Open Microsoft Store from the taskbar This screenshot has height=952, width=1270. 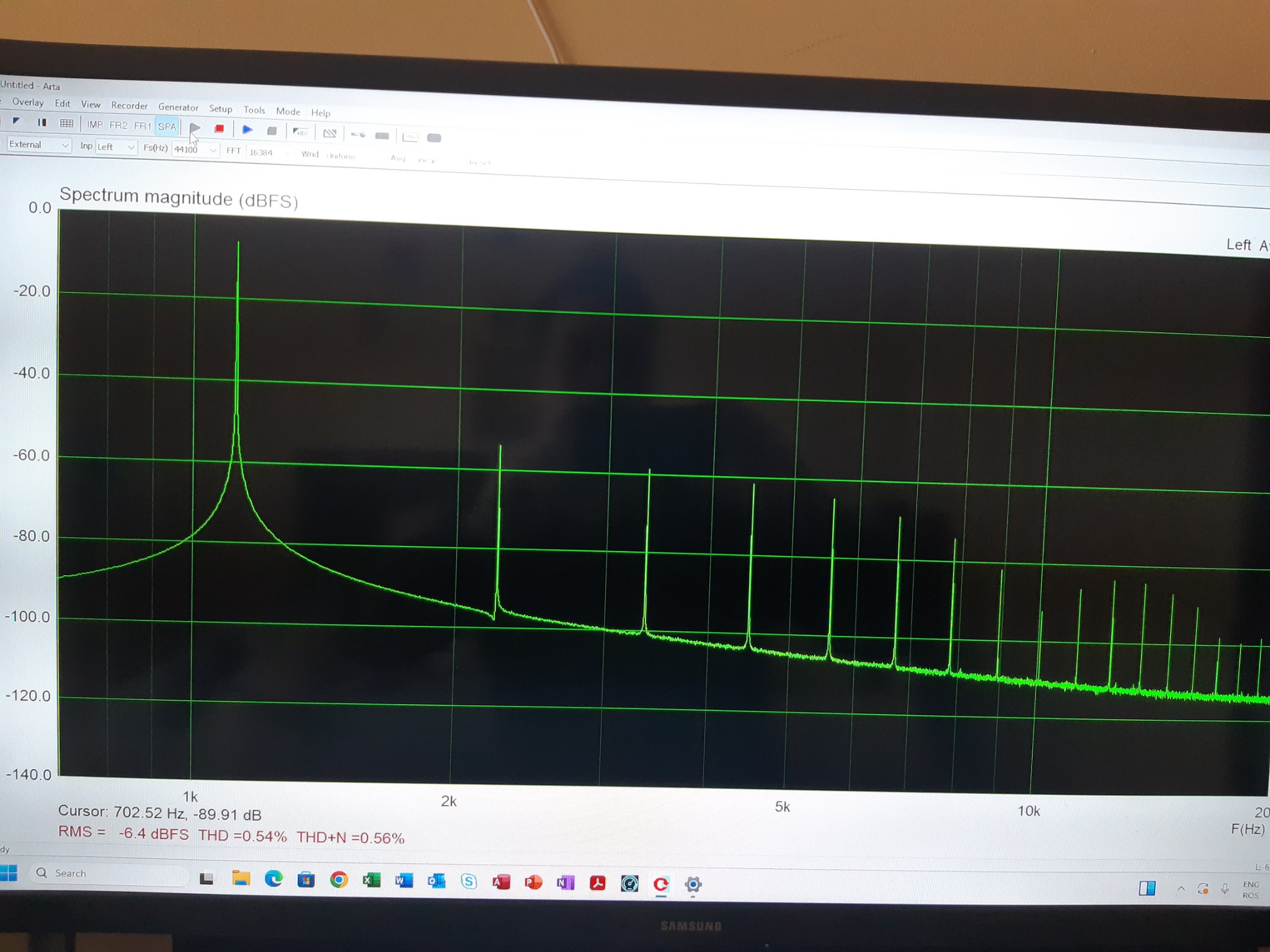pyautogui.click(x=306, y=879)
